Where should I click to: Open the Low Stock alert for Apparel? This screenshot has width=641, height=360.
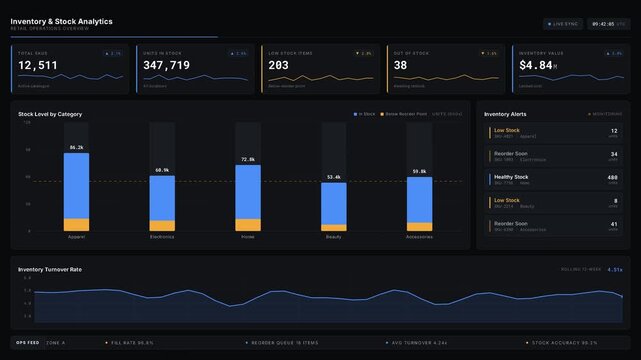[553, 133]
